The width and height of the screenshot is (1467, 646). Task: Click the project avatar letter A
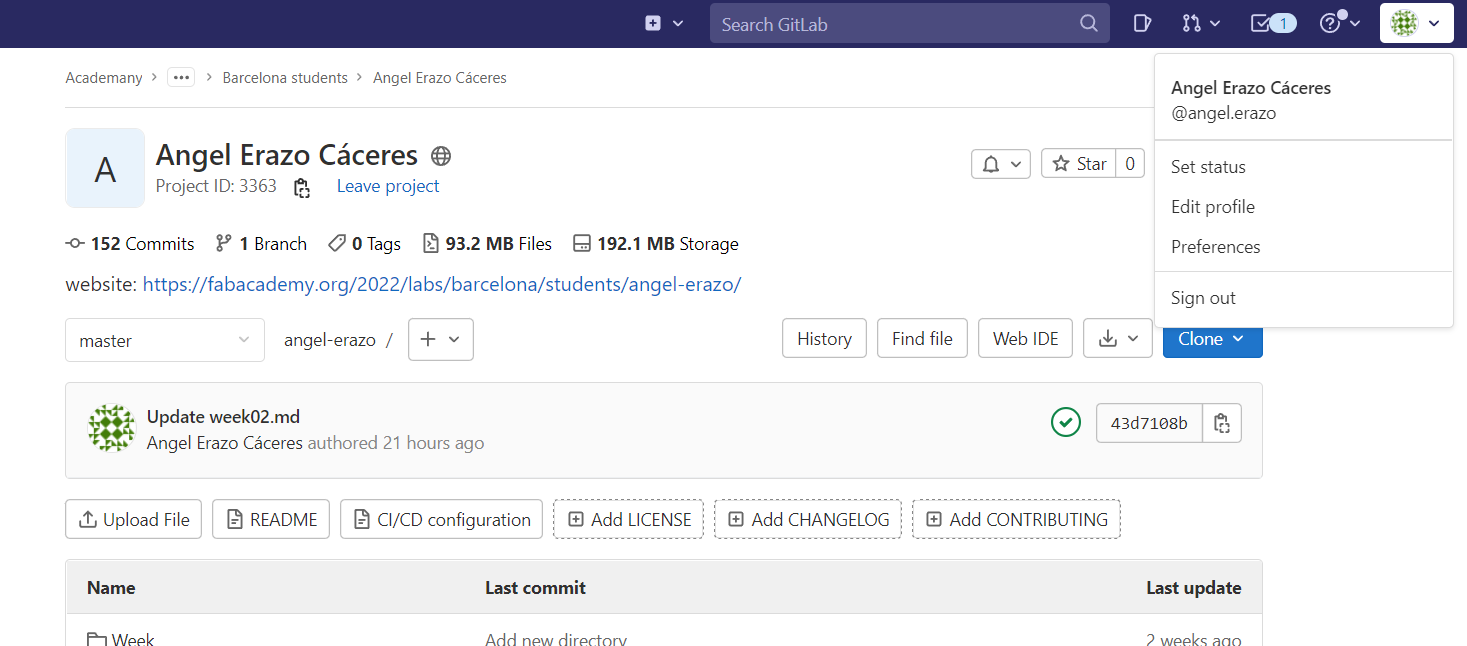click(x=105, y=168)
